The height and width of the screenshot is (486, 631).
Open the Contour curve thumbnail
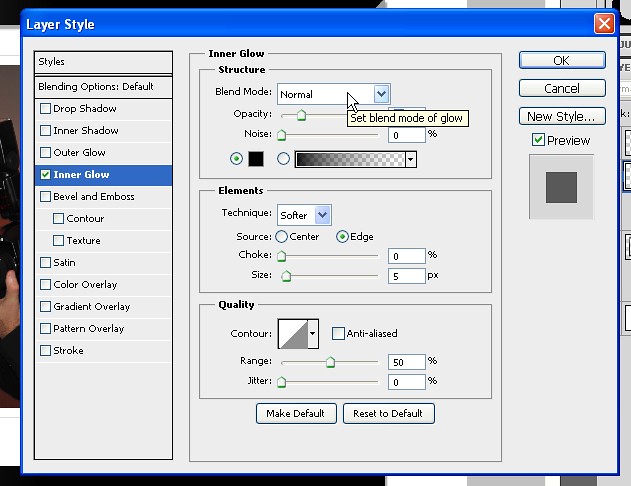293,333
